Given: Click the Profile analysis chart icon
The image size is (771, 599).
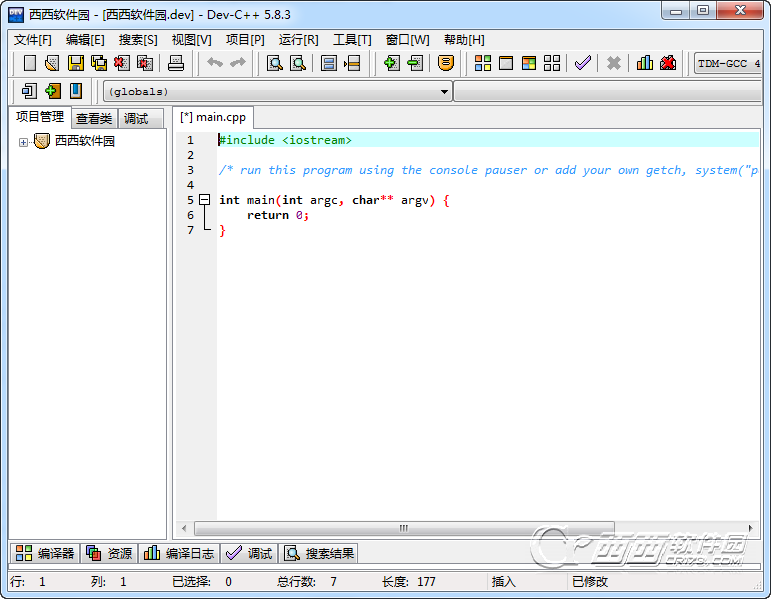Looking at the screenshot, I should (645, 63).
